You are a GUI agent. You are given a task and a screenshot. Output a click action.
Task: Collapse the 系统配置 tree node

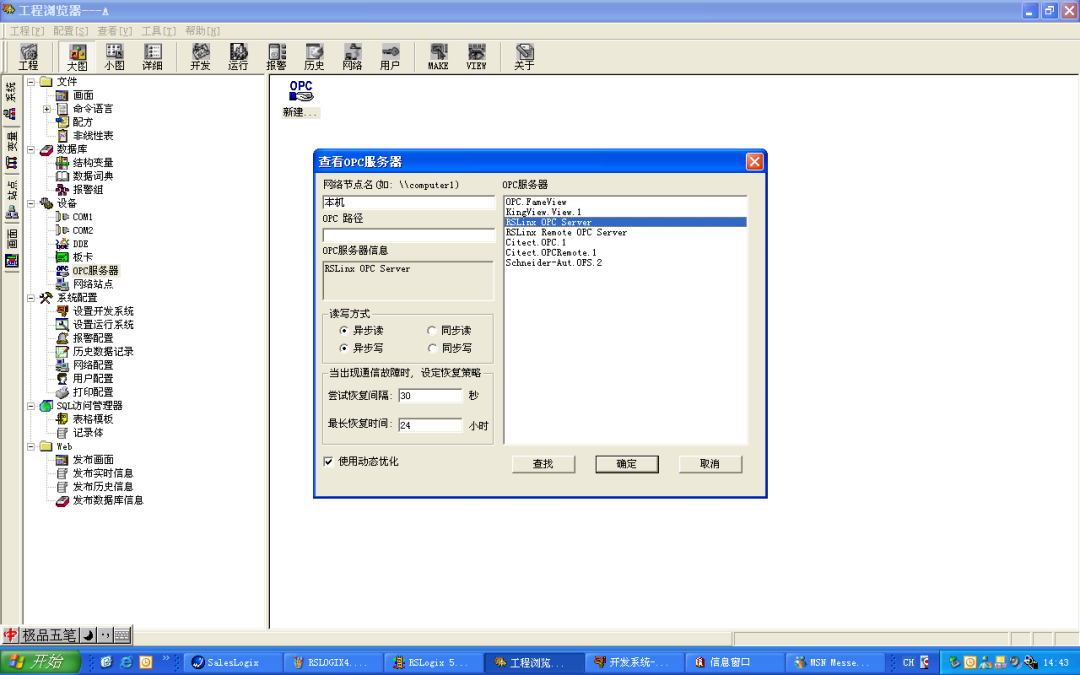point(30,298)
